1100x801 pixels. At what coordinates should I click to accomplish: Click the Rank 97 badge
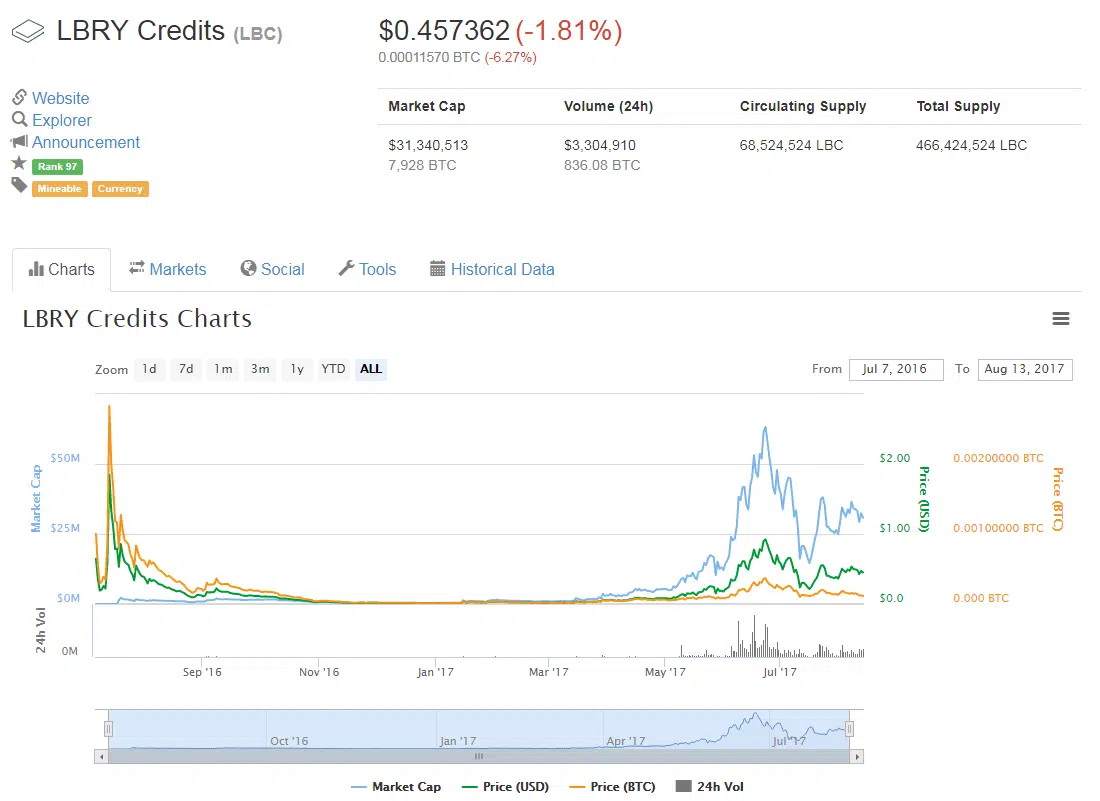pos(58,166)
